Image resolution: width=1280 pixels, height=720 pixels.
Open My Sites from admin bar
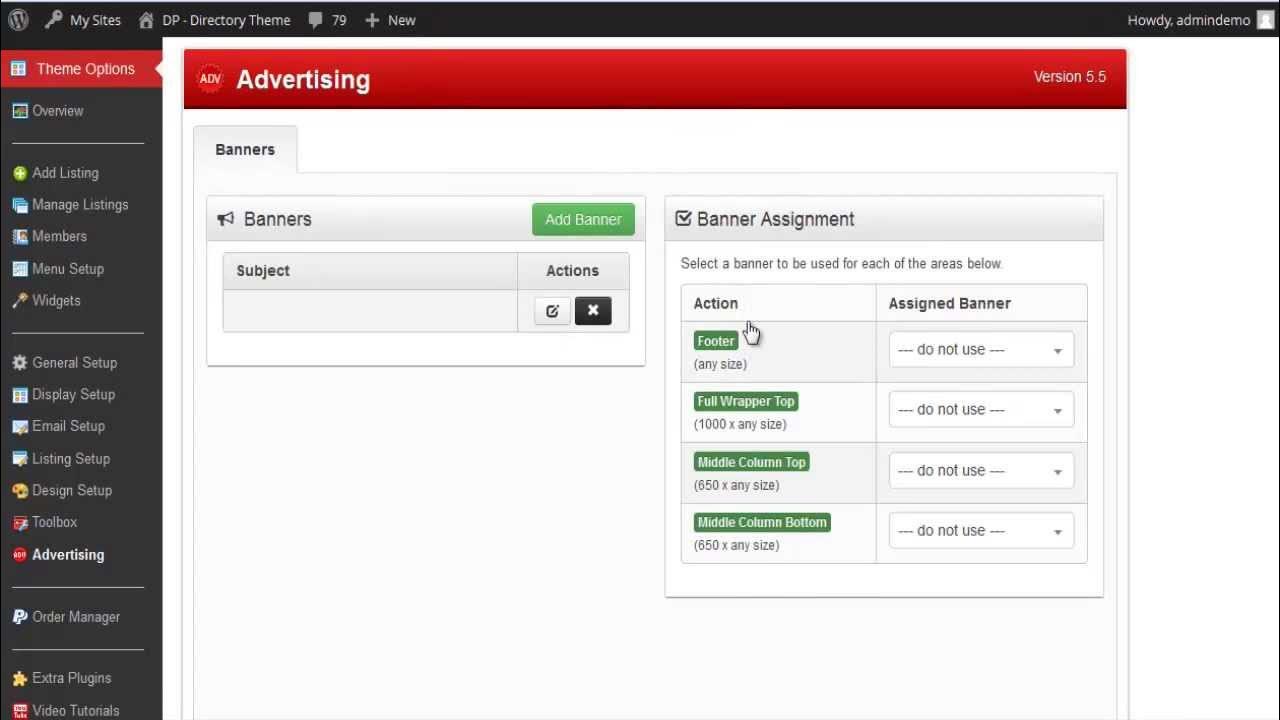point(92,19)
